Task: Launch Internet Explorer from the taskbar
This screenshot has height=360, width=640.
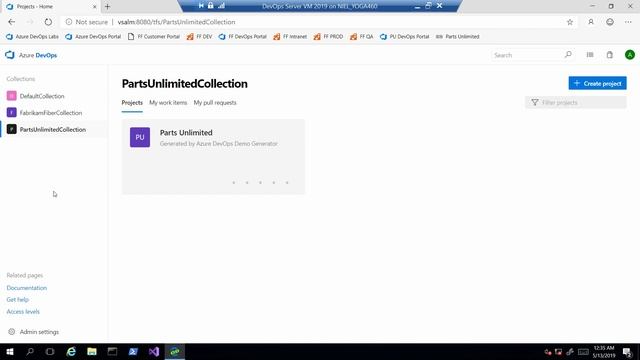Action: [71, 351]
